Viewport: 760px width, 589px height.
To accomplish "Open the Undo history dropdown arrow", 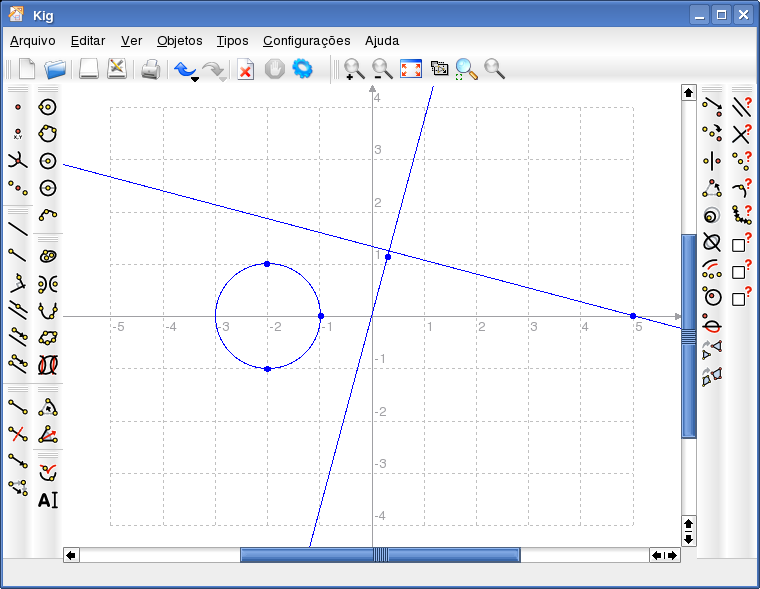I will pos(195,79).
